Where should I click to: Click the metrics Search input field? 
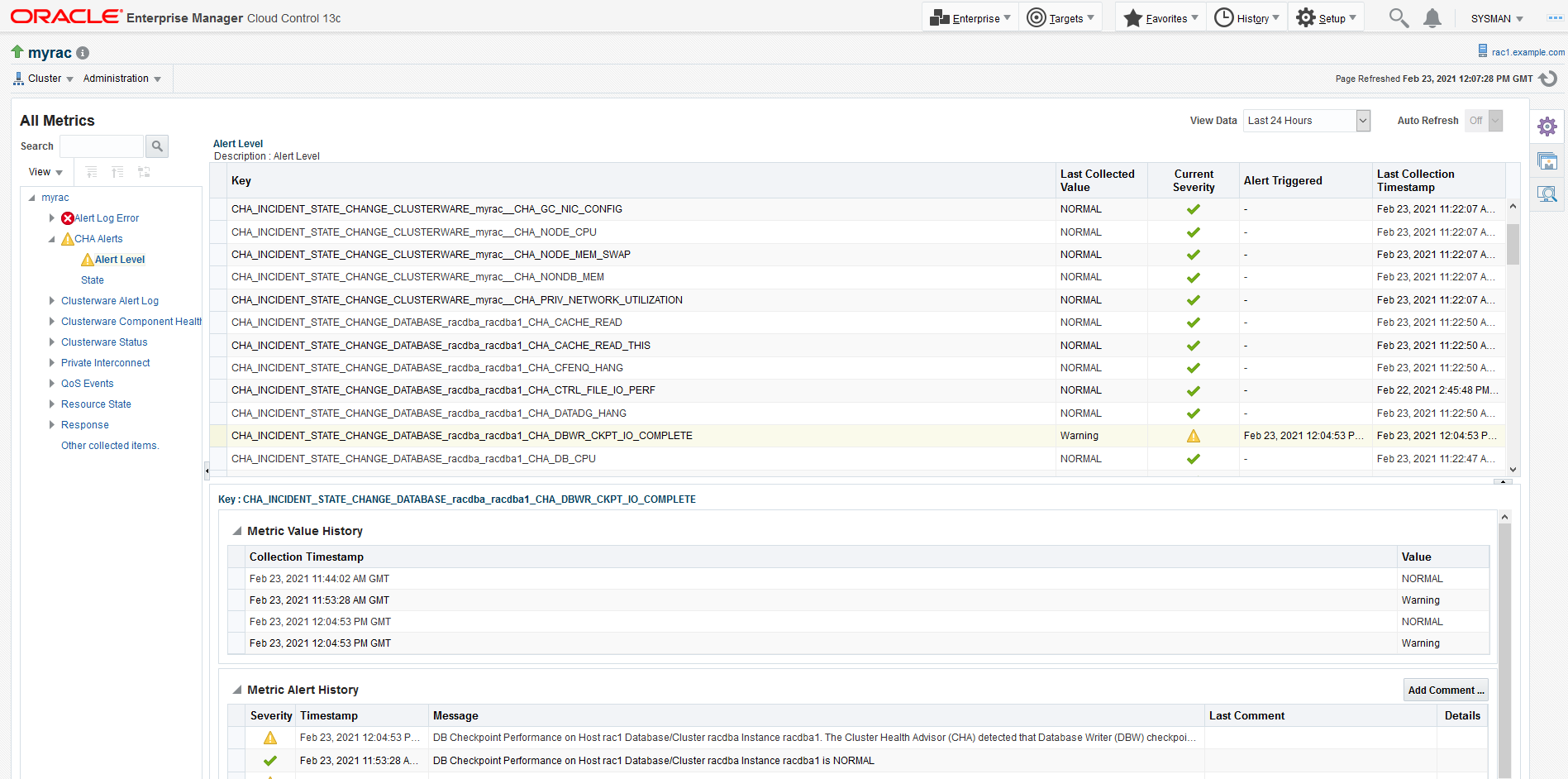(102, 146)
